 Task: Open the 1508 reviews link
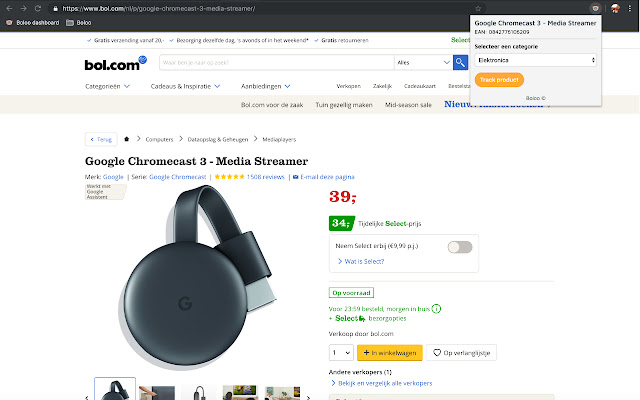[266, 177]
